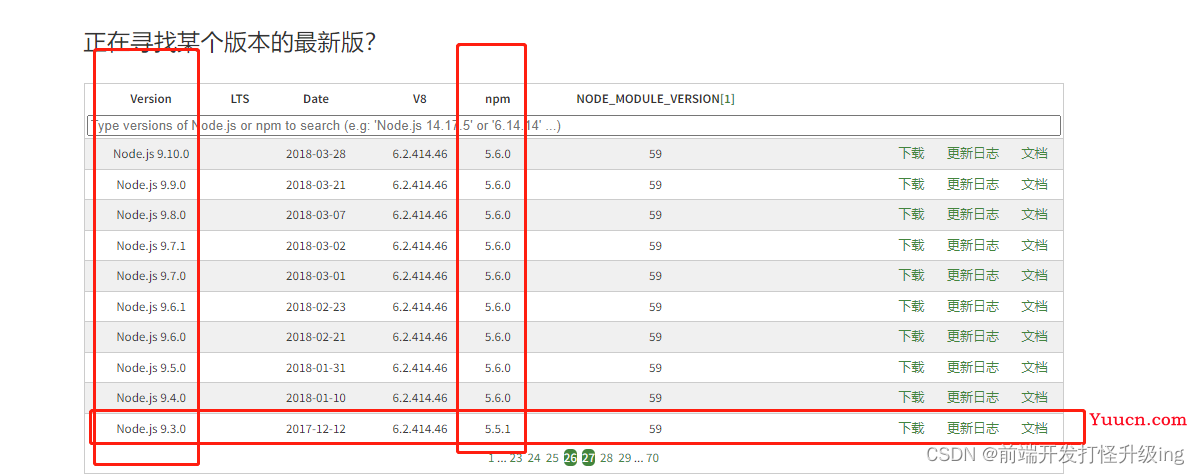Go to pagination page 23

(x=515, y=458)
